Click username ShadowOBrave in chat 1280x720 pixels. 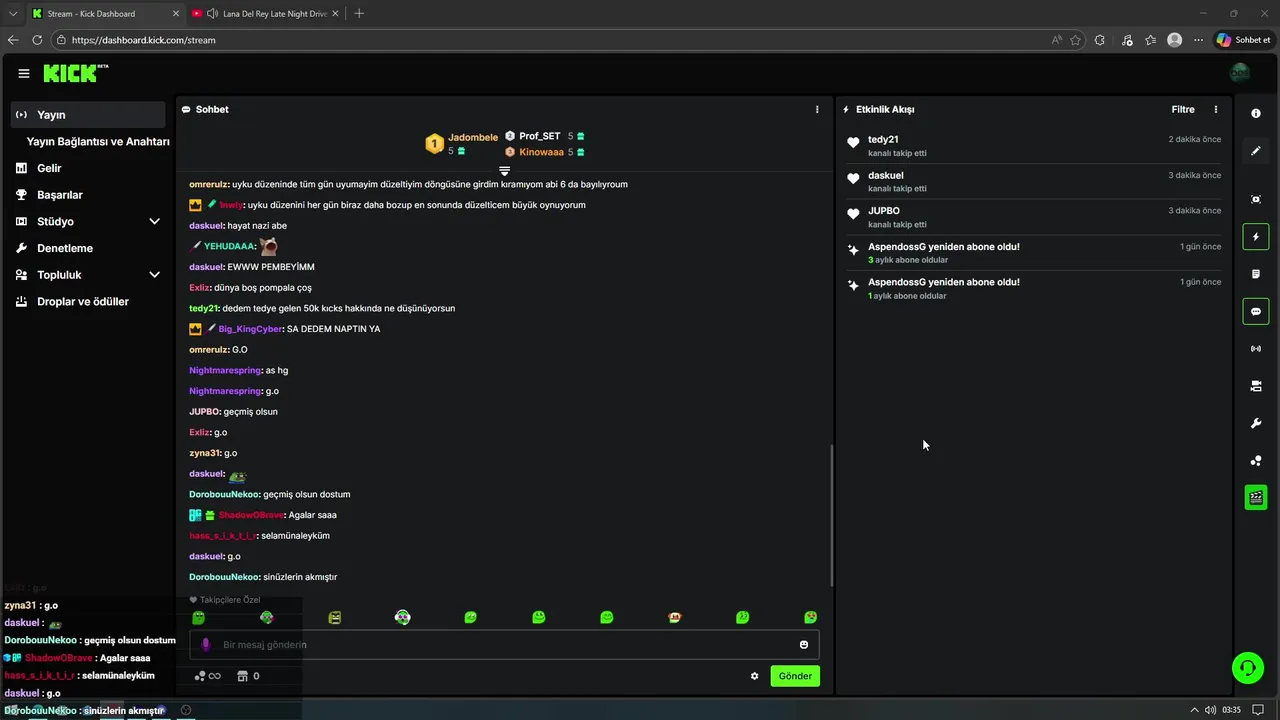[x=251, y=515]
